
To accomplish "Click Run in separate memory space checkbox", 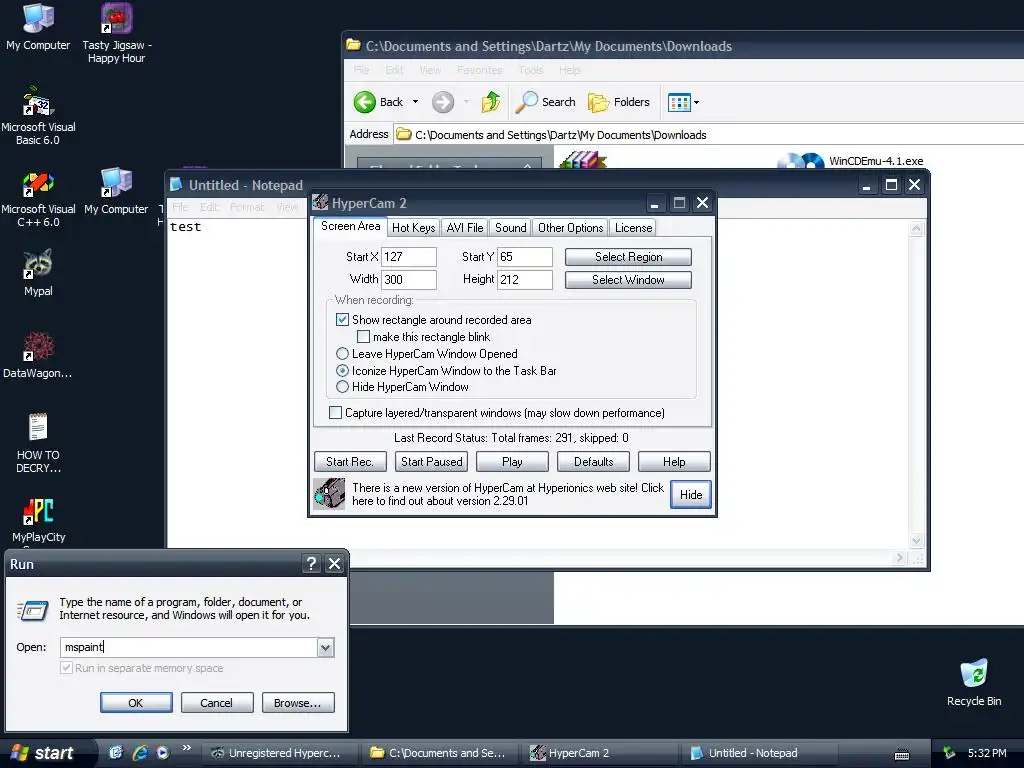I will click(x=66, y=667).
